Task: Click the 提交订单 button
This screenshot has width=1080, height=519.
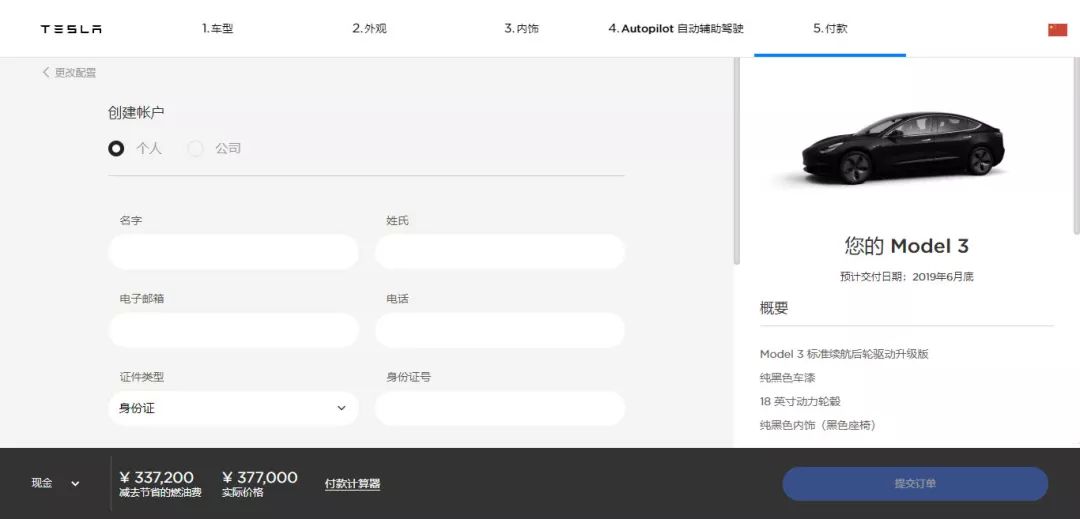Action: pos(915,484)
